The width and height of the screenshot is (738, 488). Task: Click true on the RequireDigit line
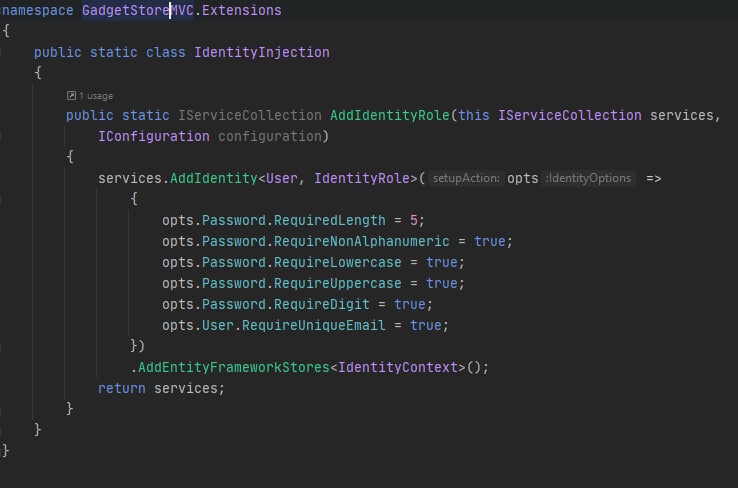pyautogui.click(x=409, y=304)
